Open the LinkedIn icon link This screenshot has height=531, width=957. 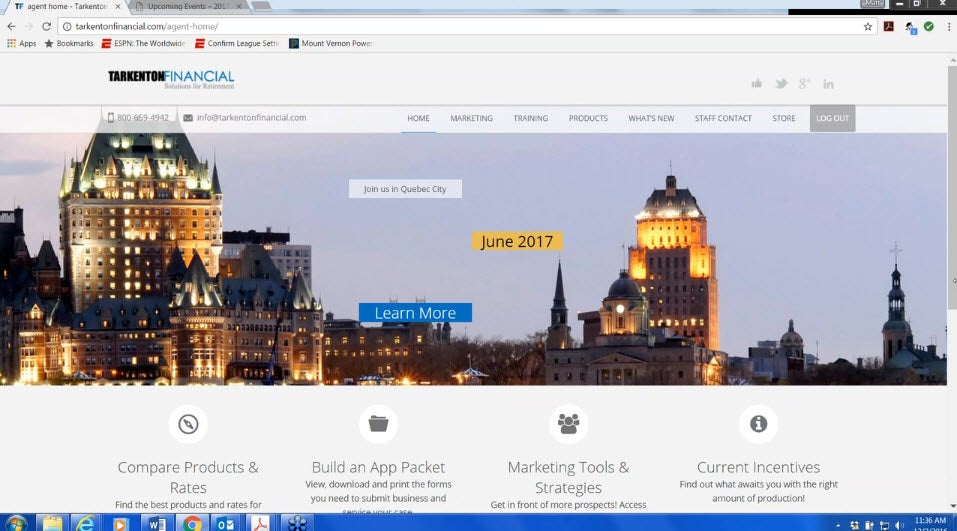point(828,84)
